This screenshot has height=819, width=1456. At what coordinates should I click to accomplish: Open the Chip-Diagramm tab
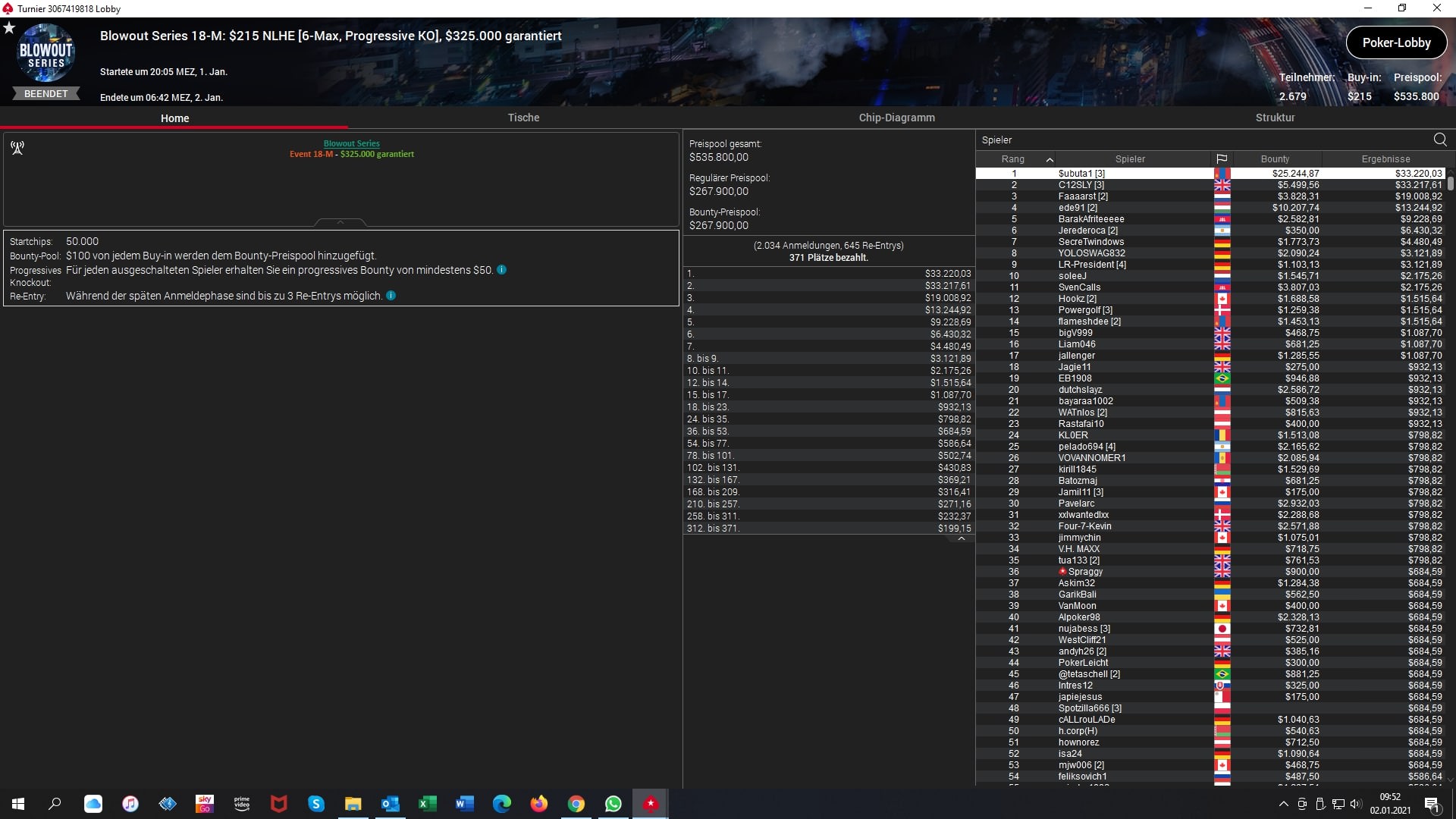896,118
